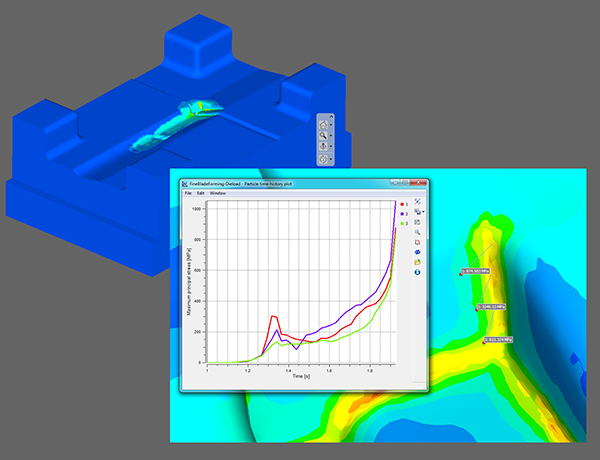Click the open folder icon in plot toolbar
This screenshot has height=460, width=600.
(x=417, y=262)
